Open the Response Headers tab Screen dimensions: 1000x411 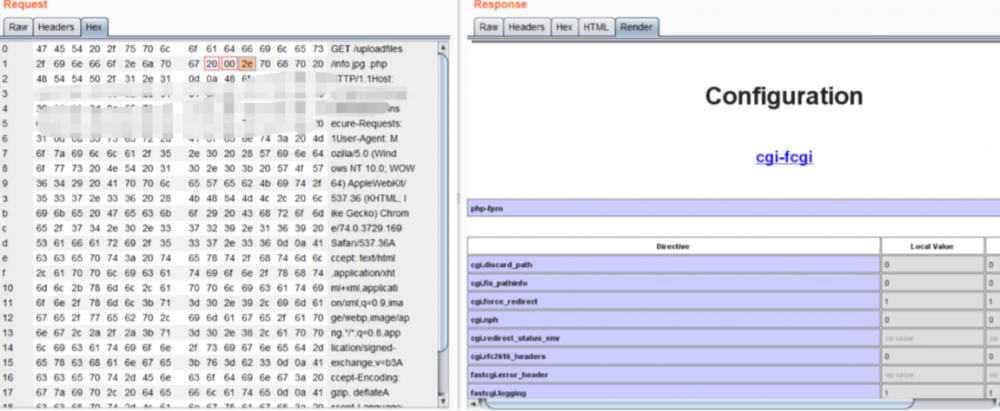(x=527, y=27)
